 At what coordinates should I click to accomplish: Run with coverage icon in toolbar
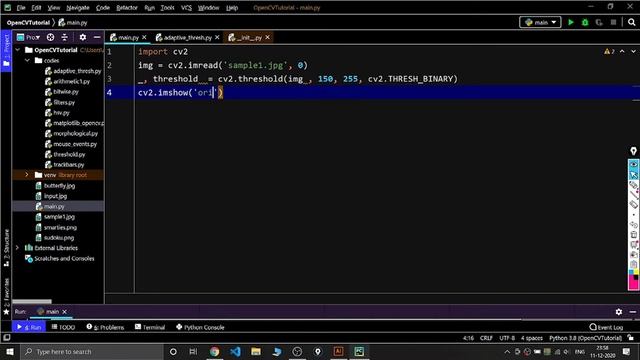click(x=599, y=22)
